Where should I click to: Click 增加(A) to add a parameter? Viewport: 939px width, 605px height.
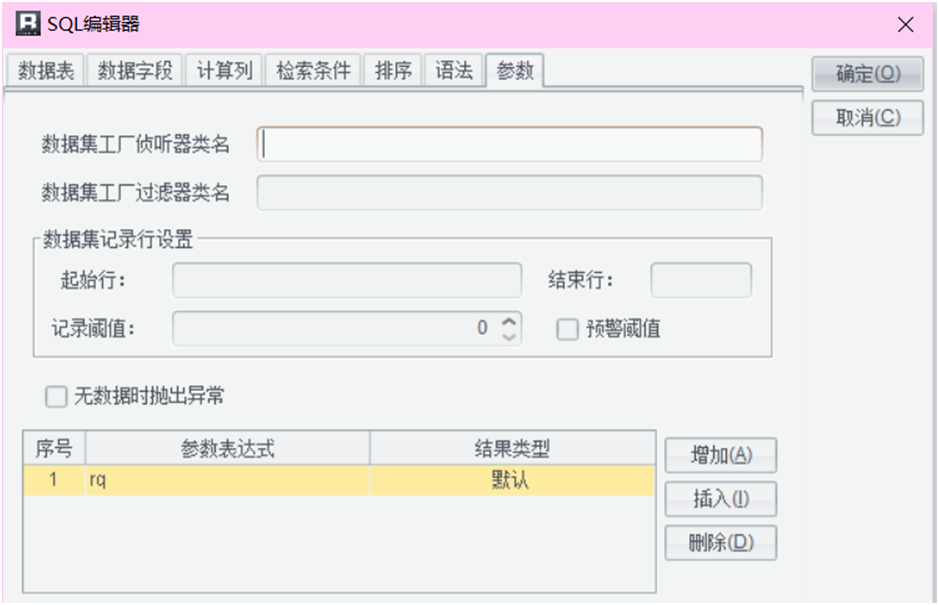(720, 455)
